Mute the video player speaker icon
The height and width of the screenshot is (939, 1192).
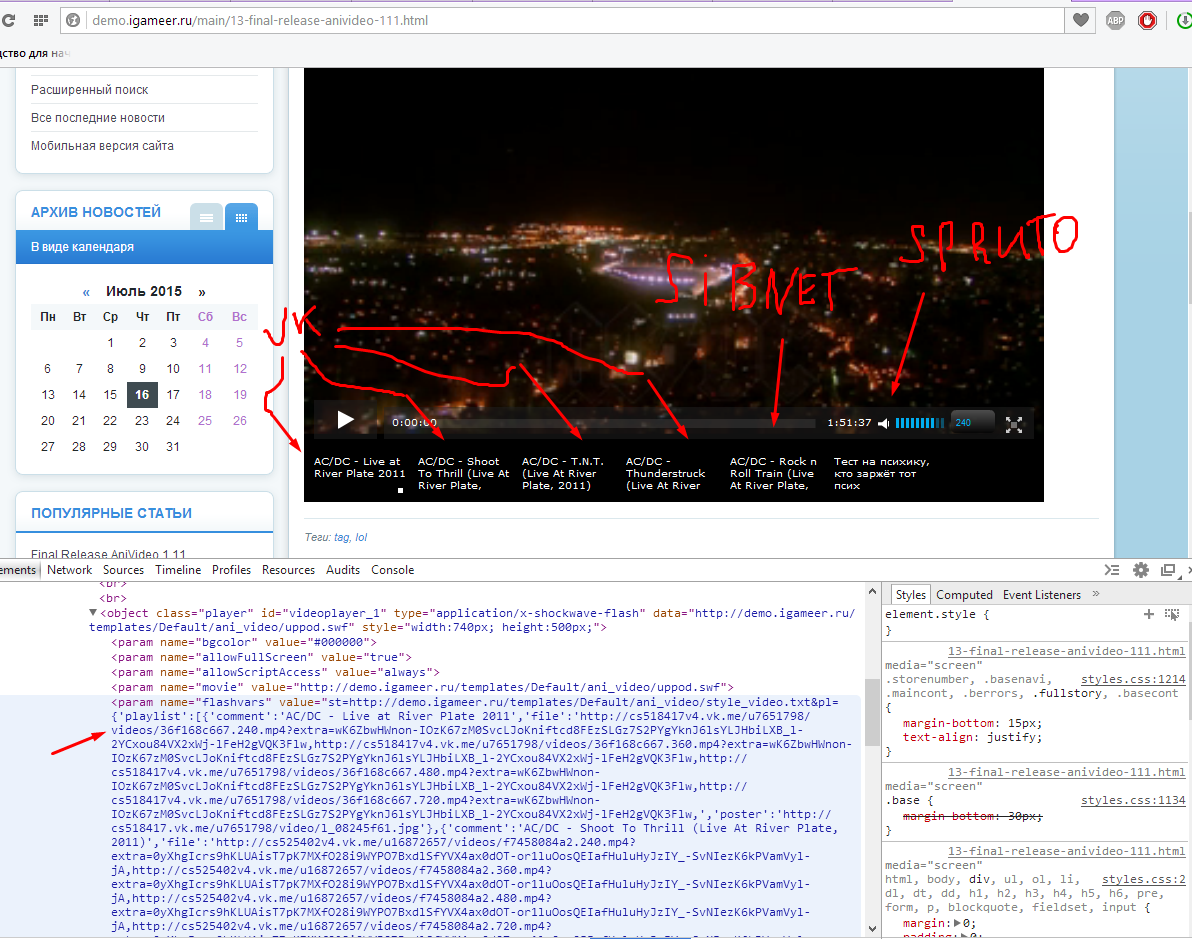click(x=883, y=423)
